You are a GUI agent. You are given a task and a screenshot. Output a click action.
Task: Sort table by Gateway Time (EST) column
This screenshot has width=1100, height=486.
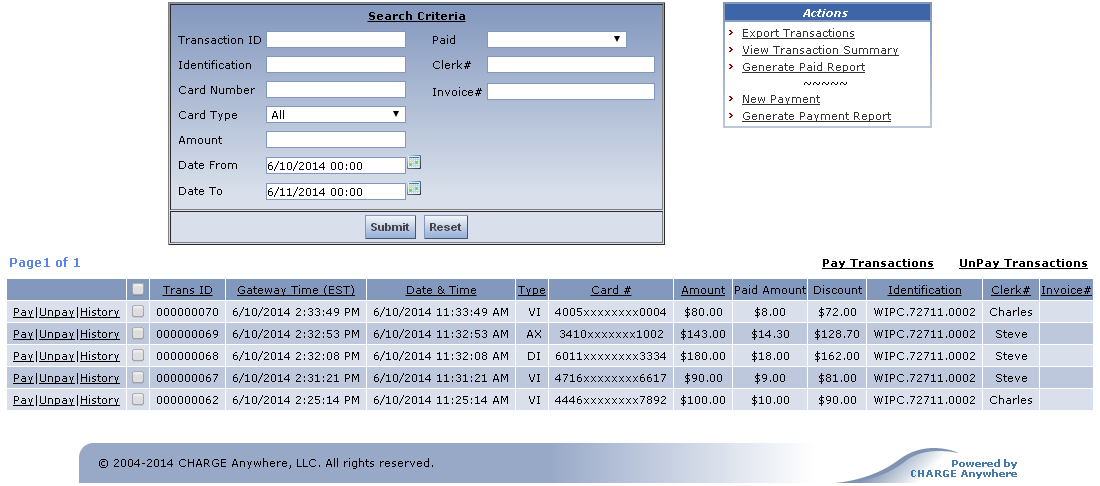295,290
